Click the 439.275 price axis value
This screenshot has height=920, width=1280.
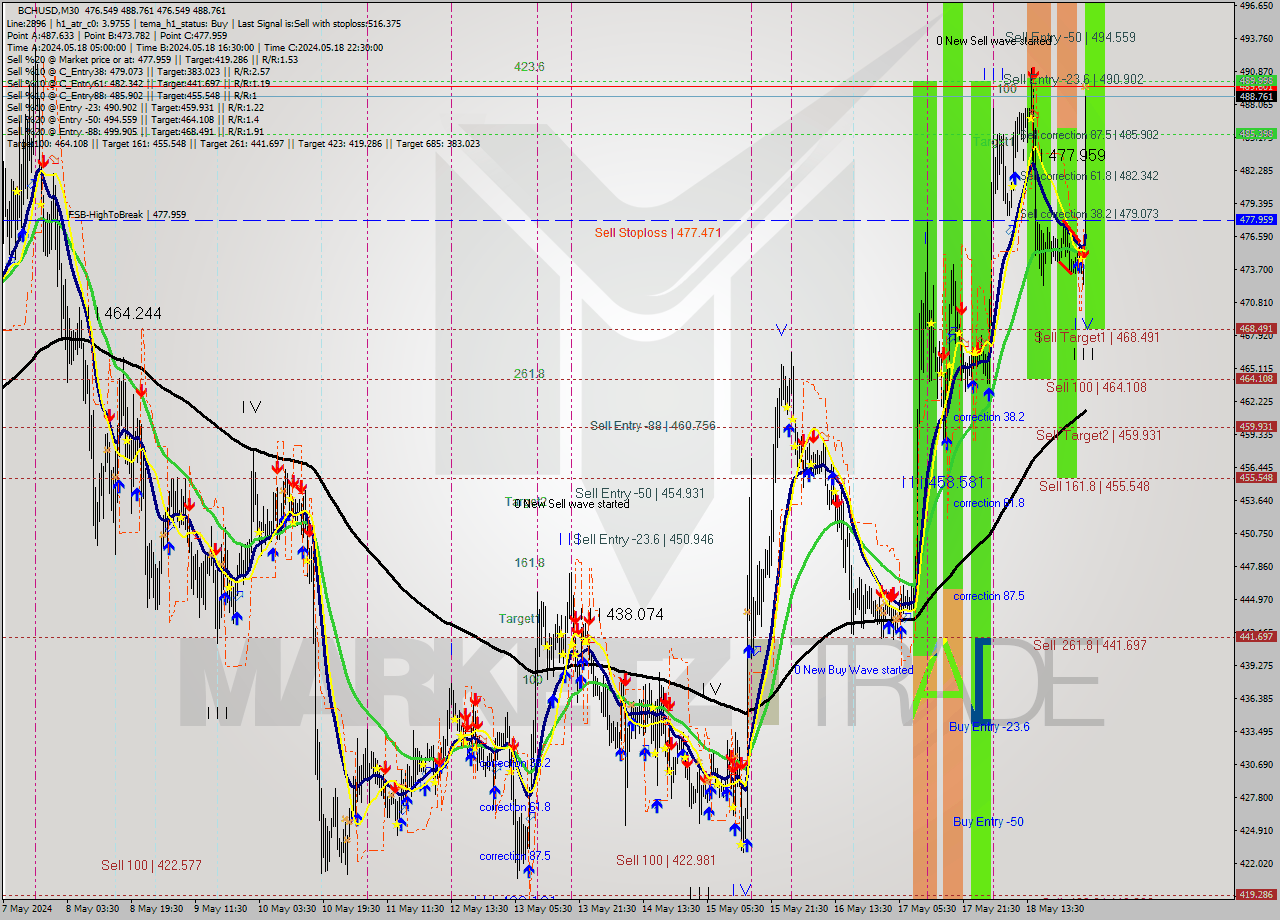(1257, 665)
